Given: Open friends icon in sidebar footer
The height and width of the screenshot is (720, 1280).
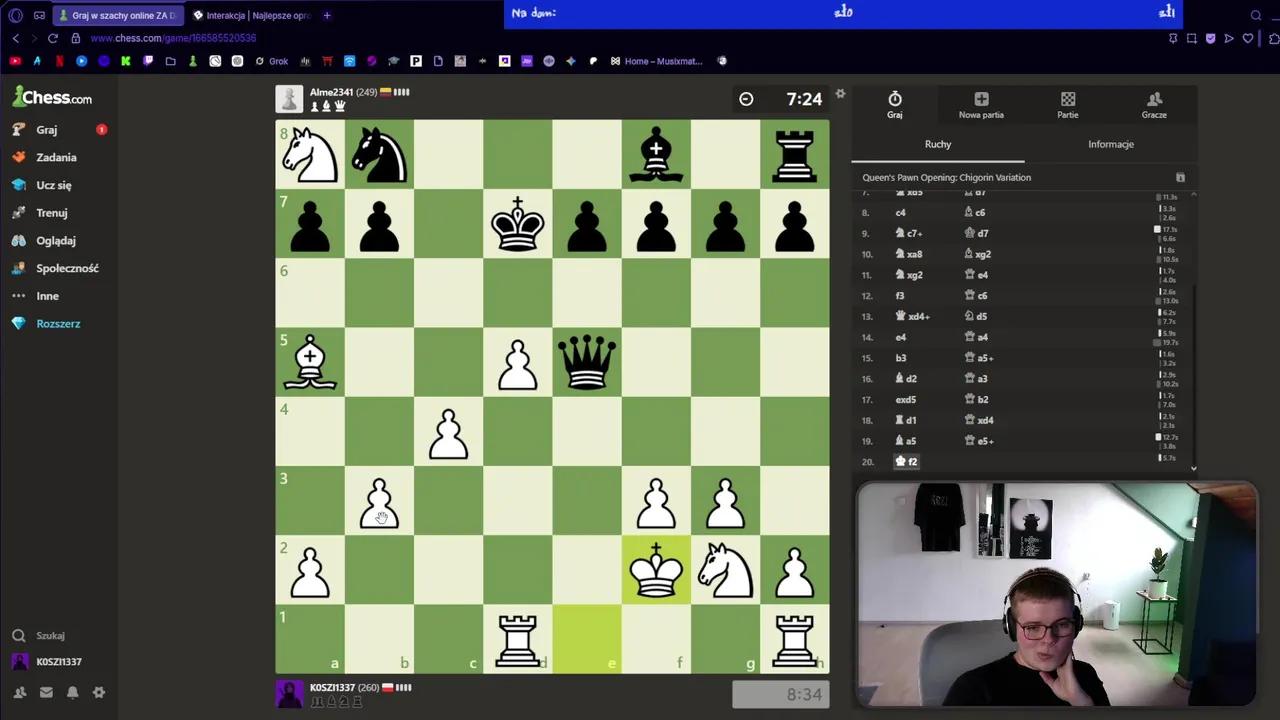Looking at the screenshot, I should 19,692.
